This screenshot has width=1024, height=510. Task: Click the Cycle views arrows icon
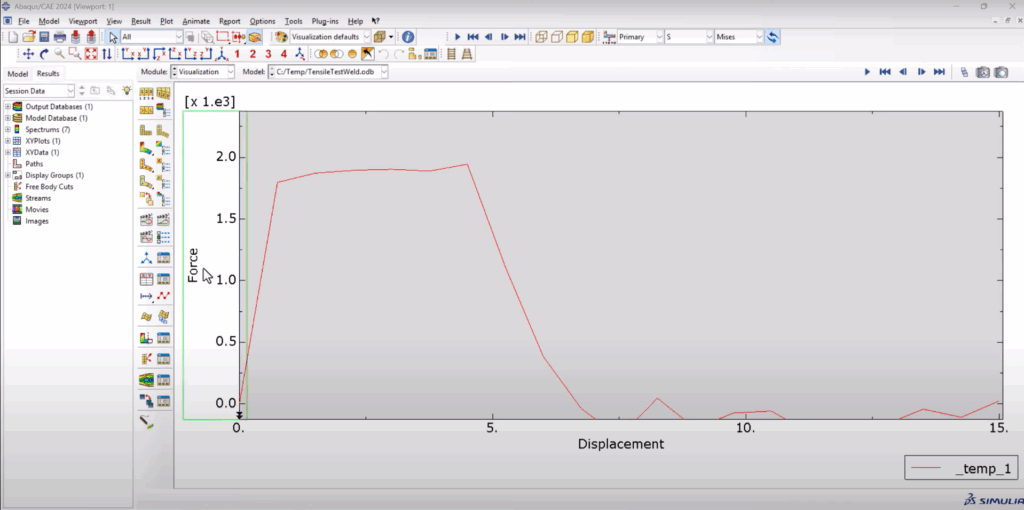pos(106,54)
